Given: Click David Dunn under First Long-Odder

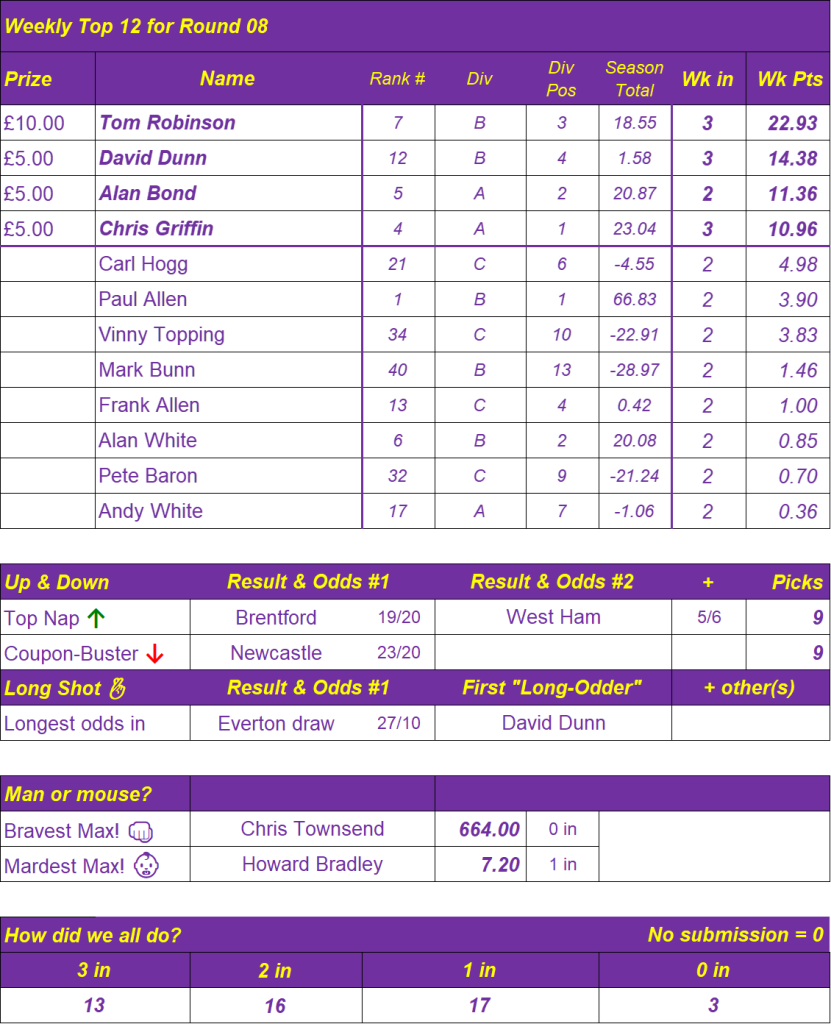Looking at the screenshot, I should [553, 722].
